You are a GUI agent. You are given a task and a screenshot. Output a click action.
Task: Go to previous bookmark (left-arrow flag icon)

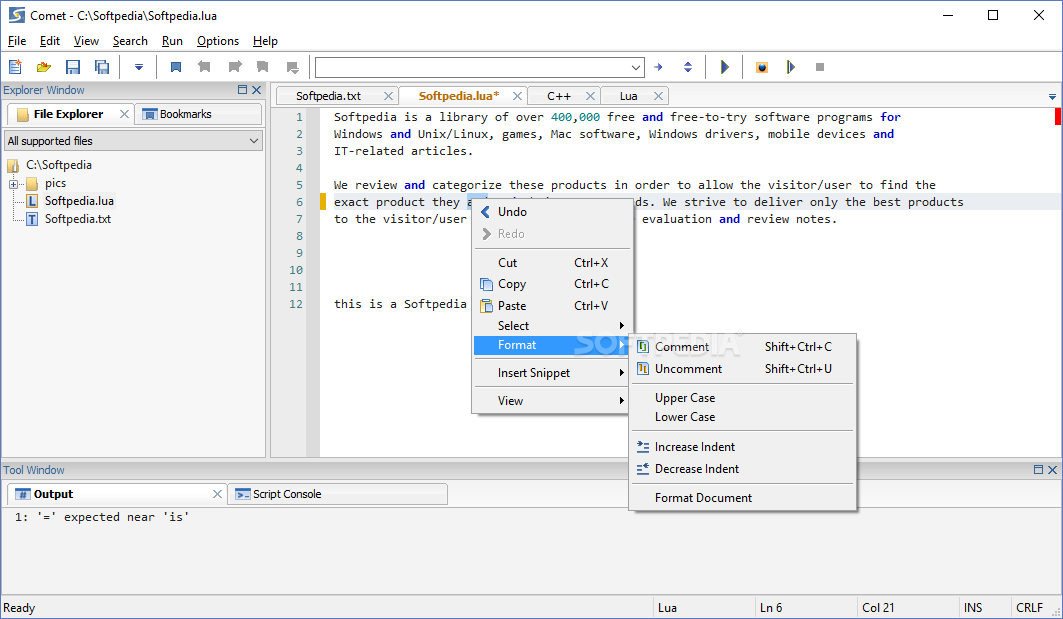pyautogui.click(x=204, y=67)
